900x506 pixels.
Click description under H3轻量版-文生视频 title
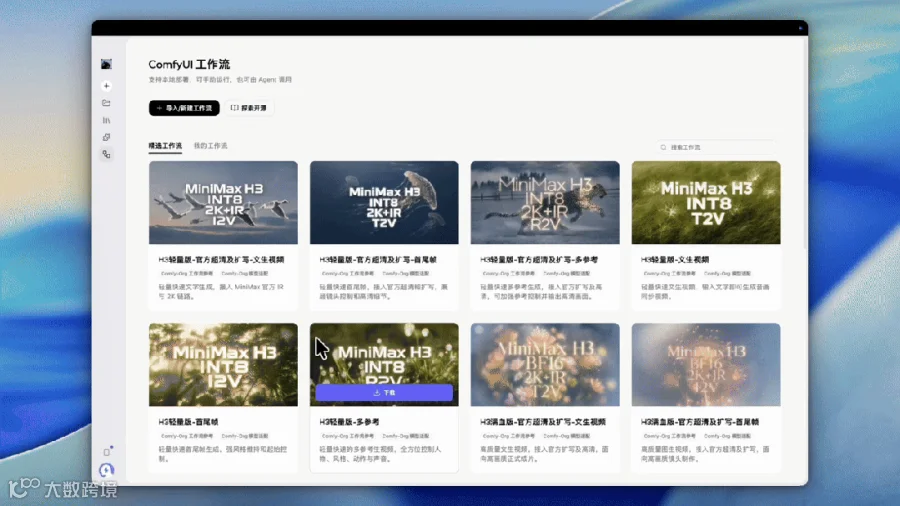click(705, 291)
